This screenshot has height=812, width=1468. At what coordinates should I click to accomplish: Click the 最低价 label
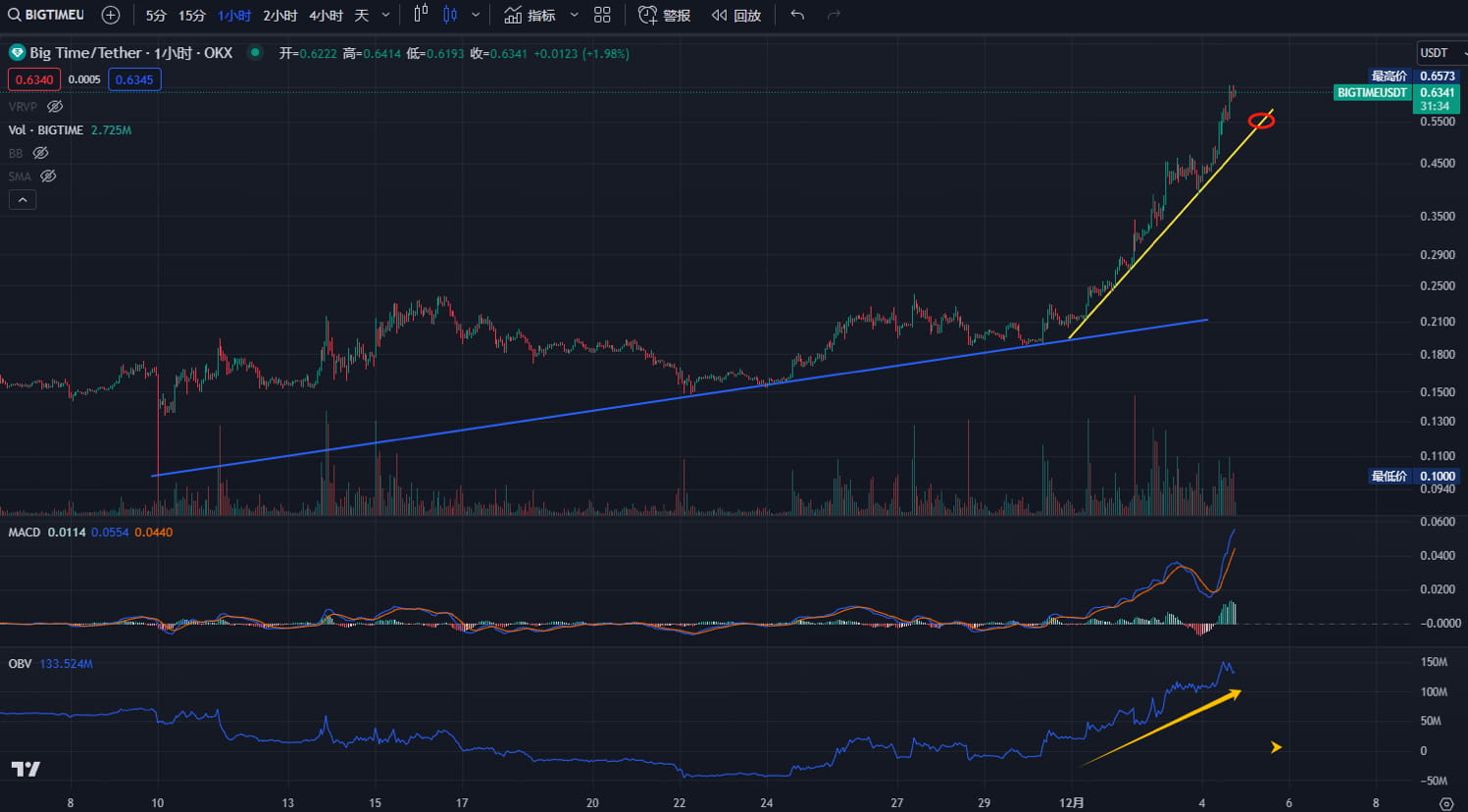(x=1389, y=476)
